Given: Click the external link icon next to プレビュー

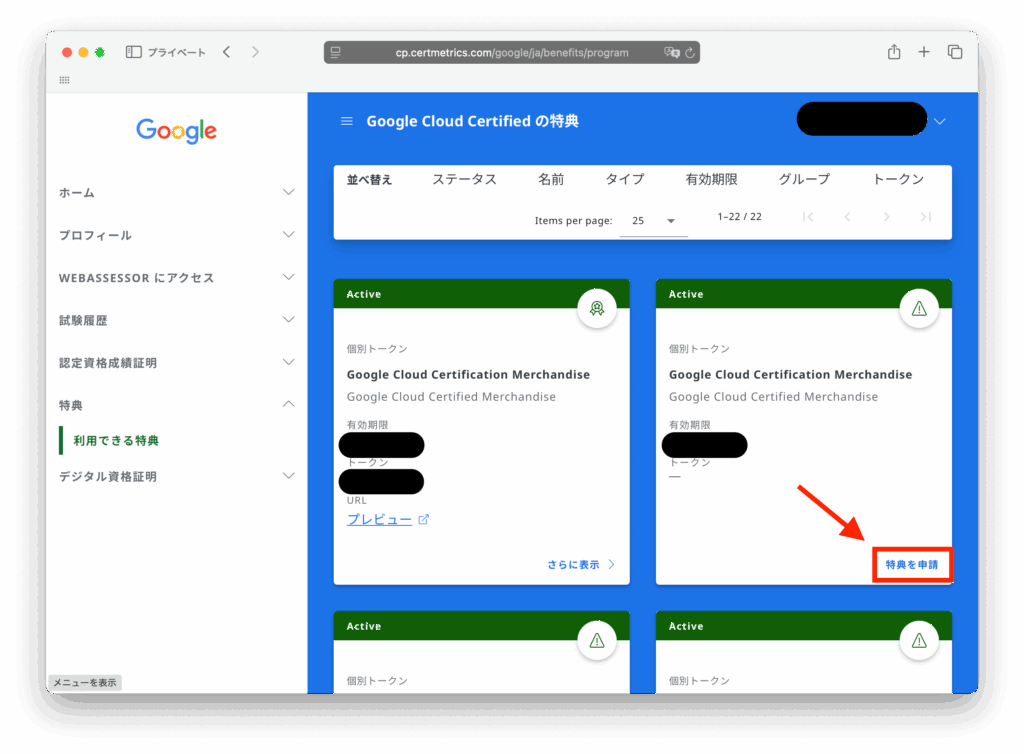Looking at the screenshot, I should click(x=424, y=520).
